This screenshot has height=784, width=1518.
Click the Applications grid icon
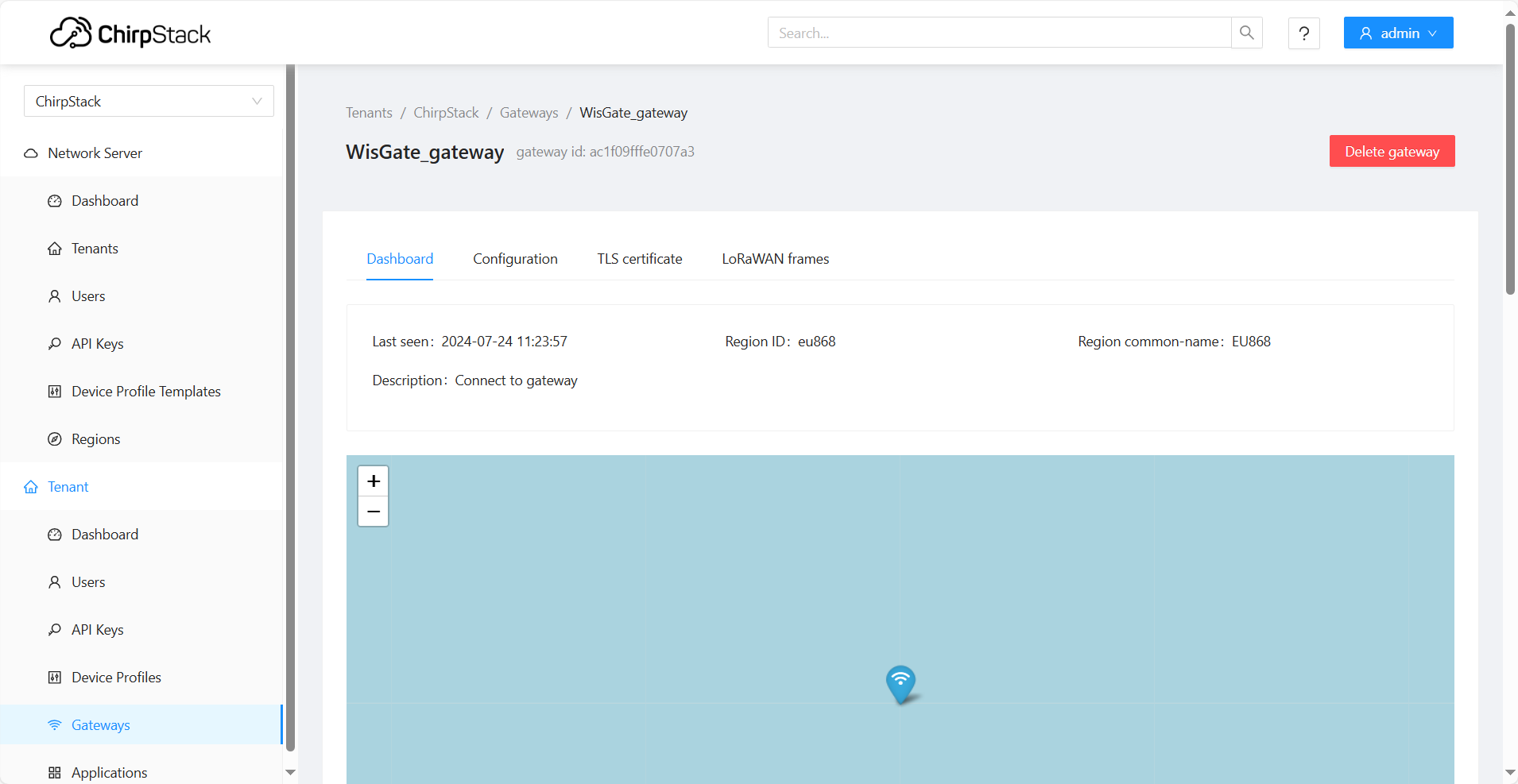click(x=55, y=773)
